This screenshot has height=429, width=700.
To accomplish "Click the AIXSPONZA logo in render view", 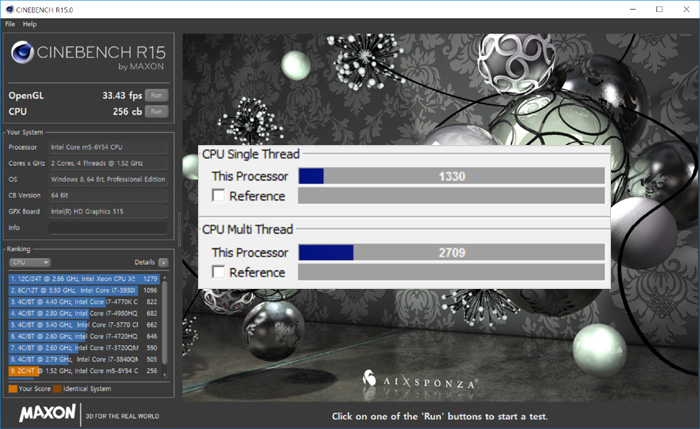I will (x=420, y=381).
